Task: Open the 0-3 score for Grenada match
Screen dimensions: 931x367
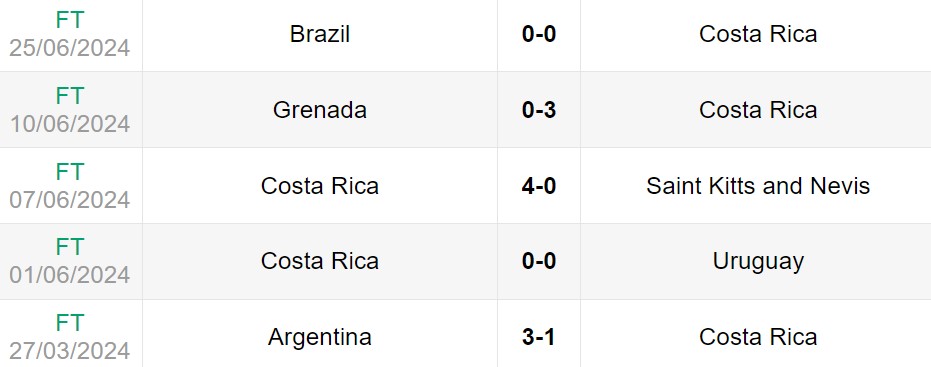Action: coord(539,110)
